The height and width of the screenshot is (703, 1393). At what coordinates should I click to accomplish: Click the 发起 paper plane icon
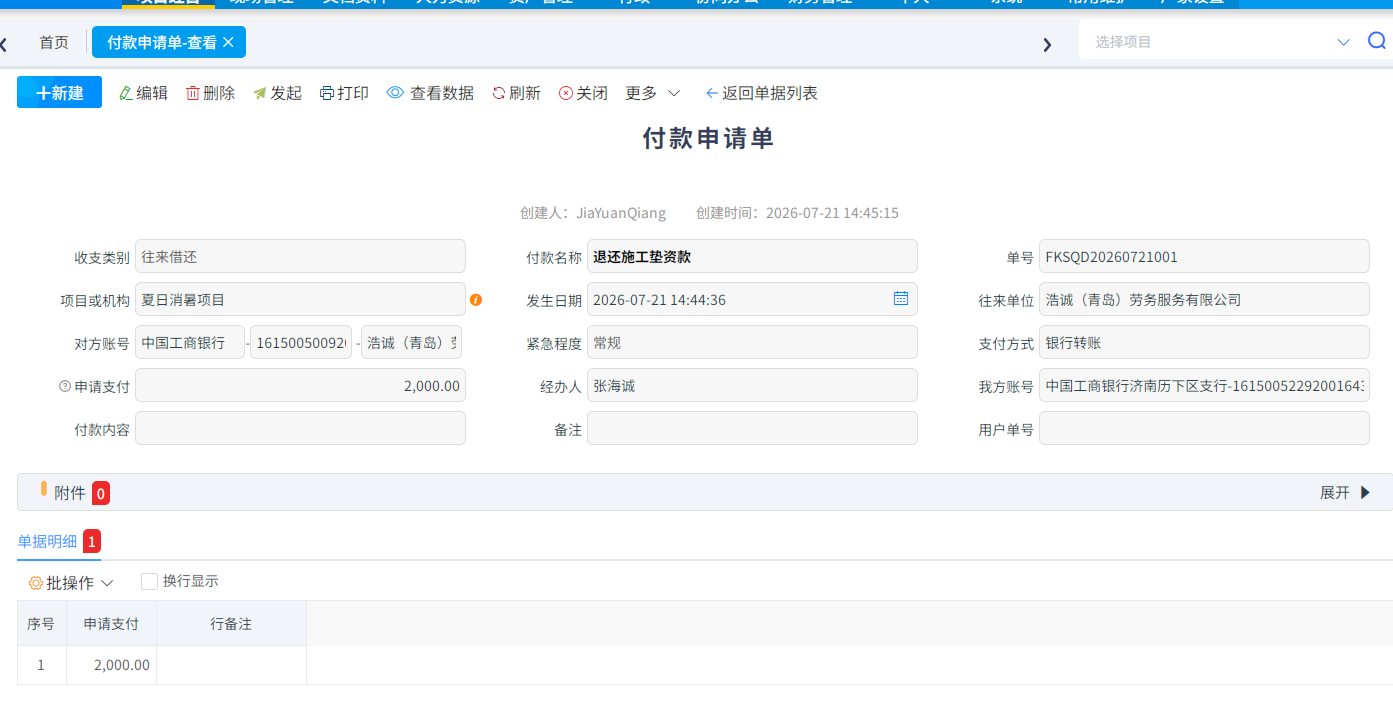[x=260, y=93]
